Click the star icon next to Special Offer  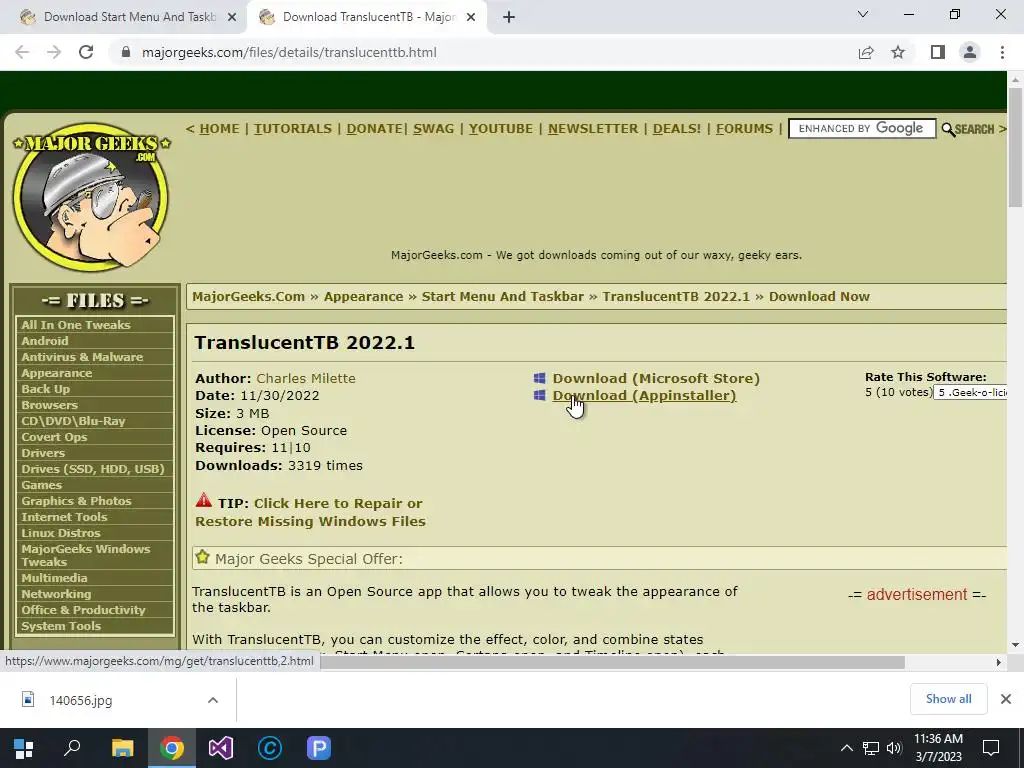coord(202,557)
